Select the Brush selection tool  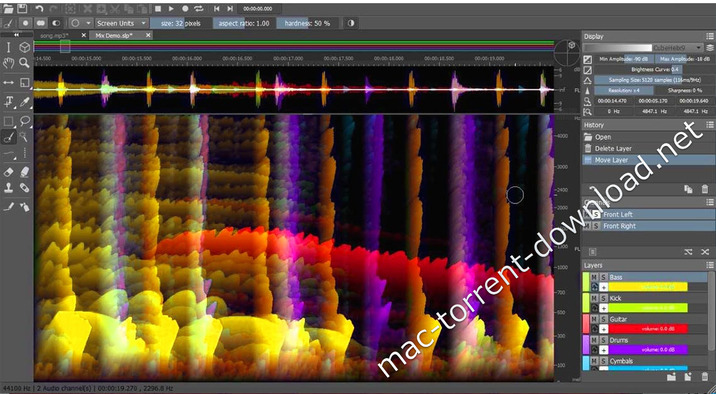[x=8, y=137]
